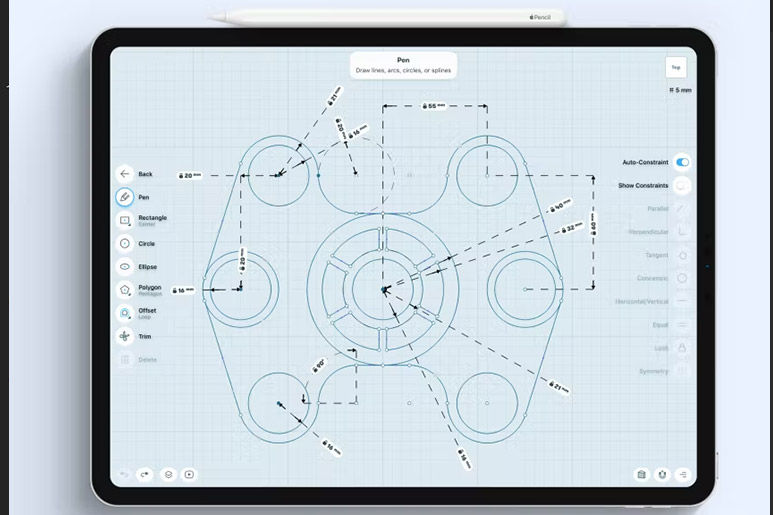Tap the Lock constraint icon
773x515 pixels.
point(682,348)
